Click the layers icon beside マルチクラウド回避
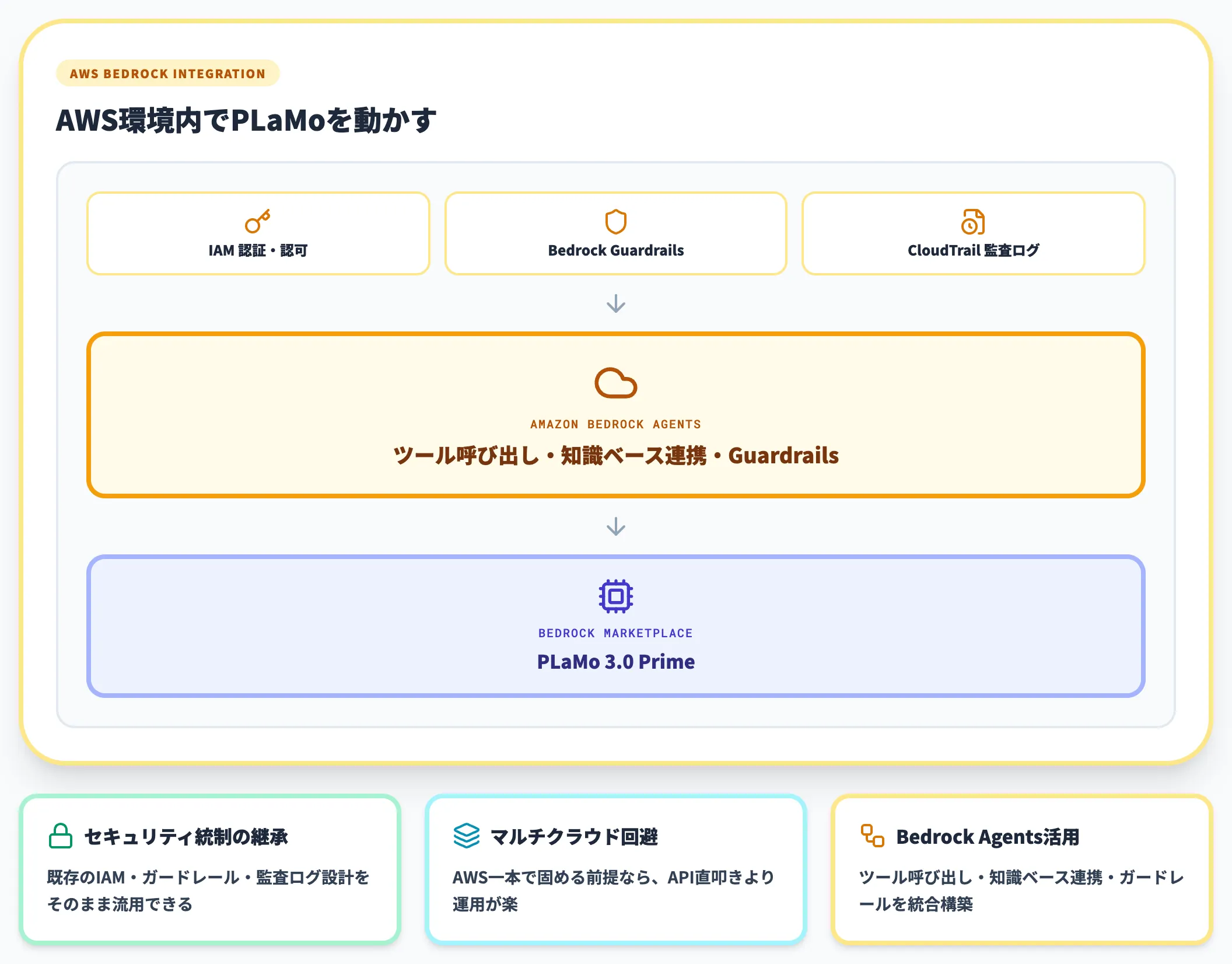The image size is (1232, 964). click(x=466, y=836)
